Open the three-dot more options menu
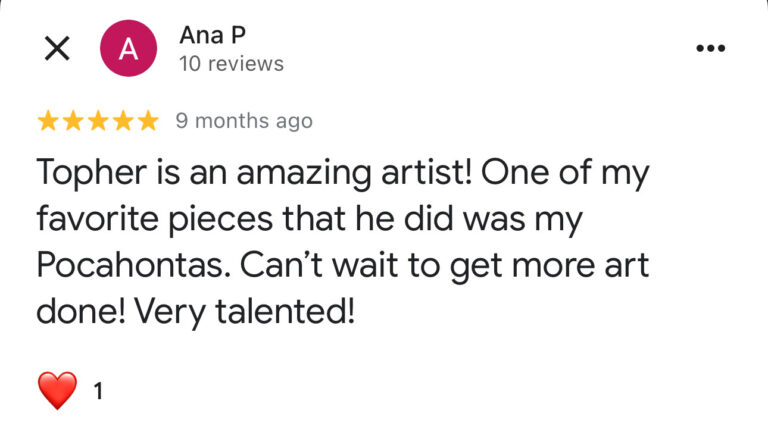 coord(710,49)
